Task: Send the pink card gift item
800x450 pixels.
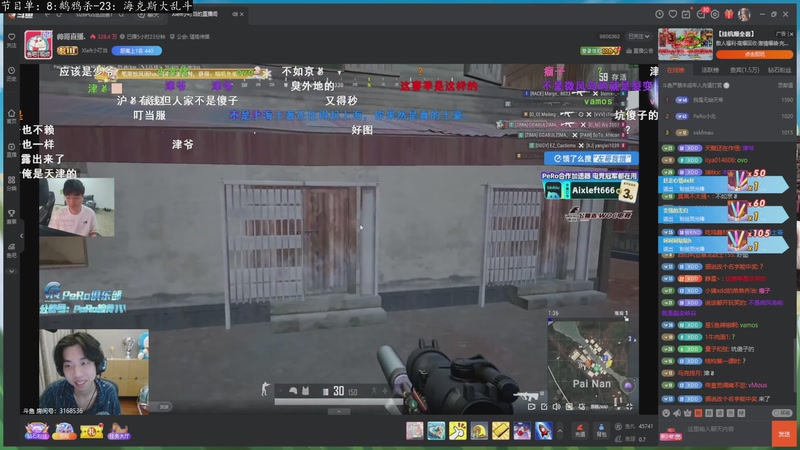Action: (414, 431)
